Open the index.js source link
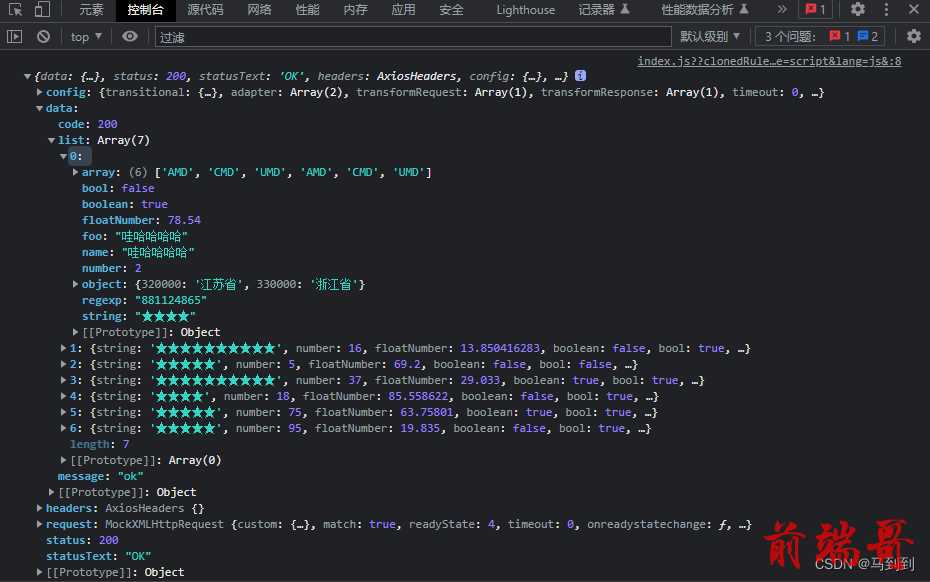 769,61
